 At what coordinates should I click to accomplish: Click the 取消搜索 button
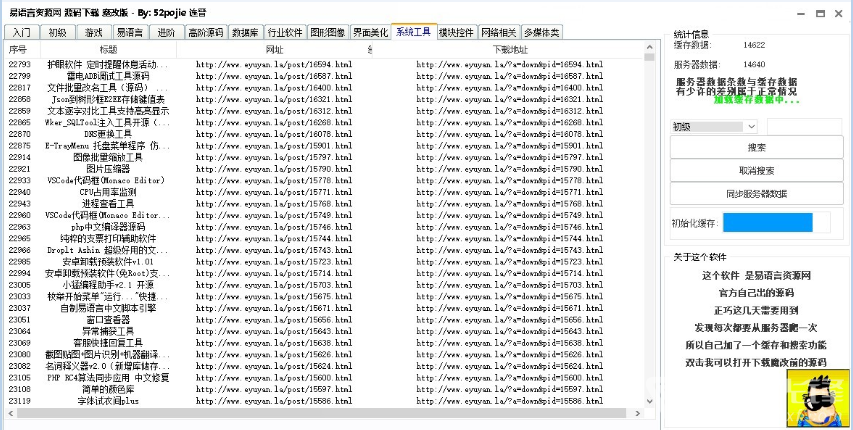pyautogui.click(x=756, y=170)
